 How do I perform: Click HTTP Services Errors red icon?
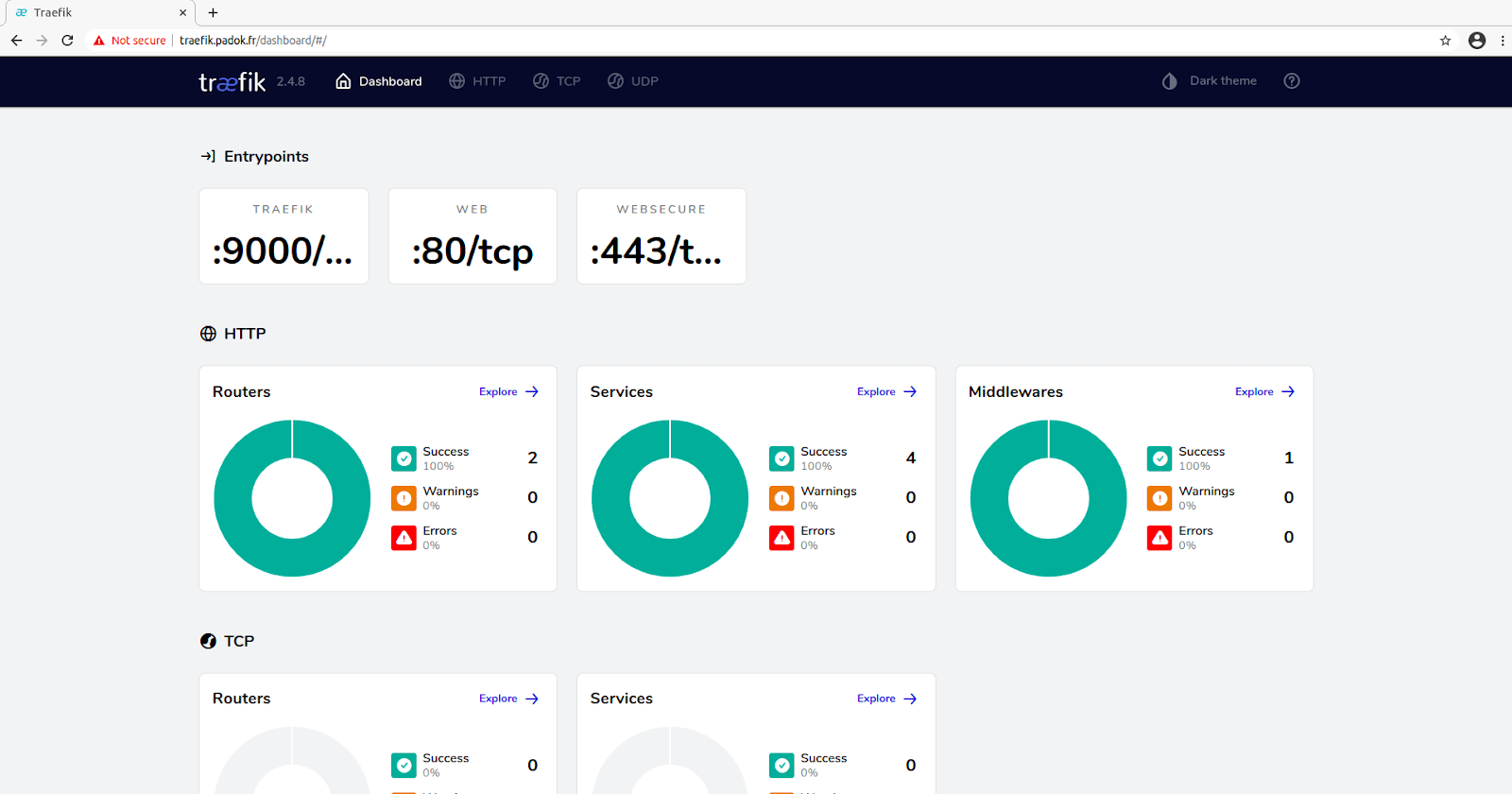[782, 538]
